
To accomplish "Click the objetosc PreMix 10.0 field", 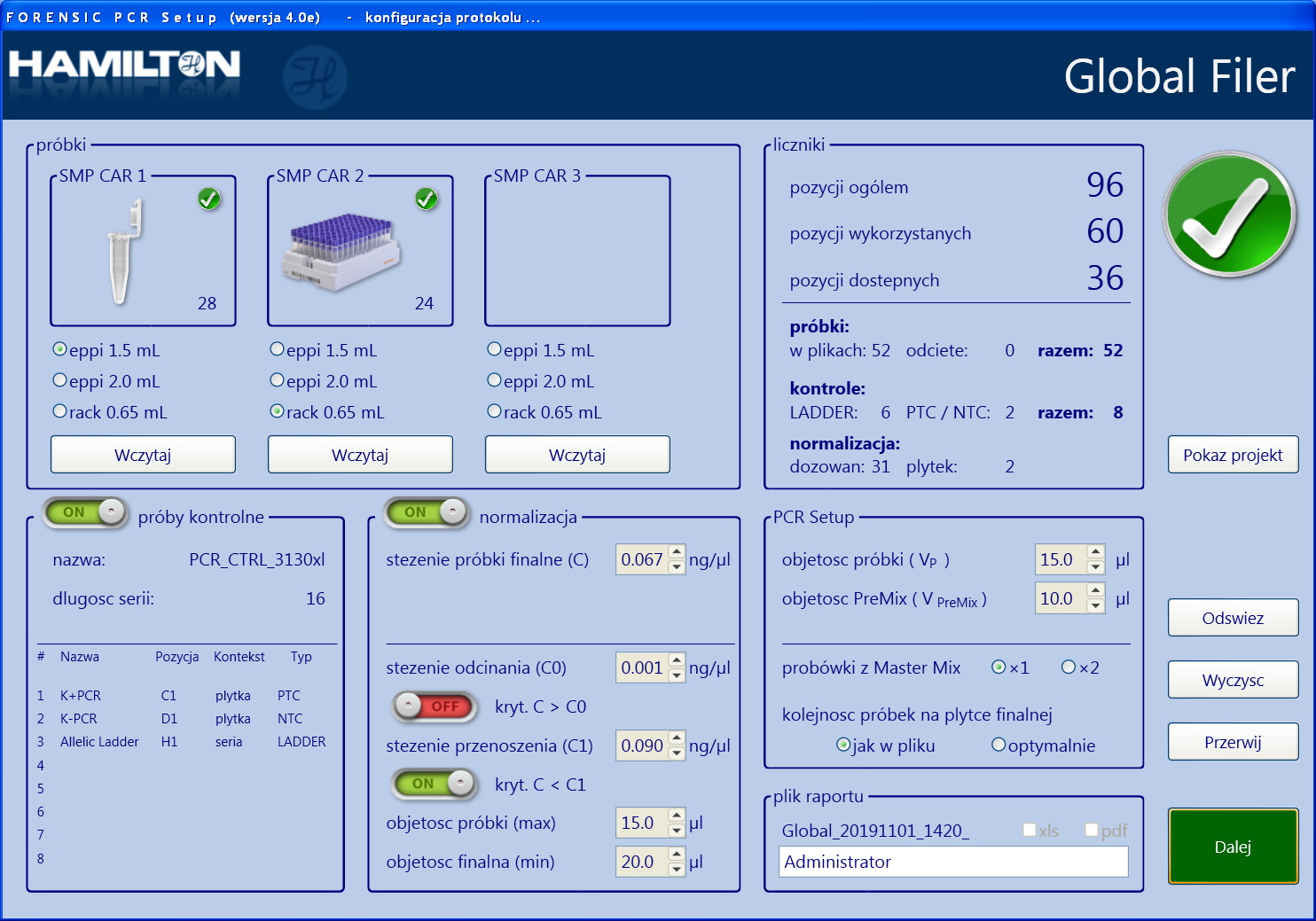I will coord(1061,598).
